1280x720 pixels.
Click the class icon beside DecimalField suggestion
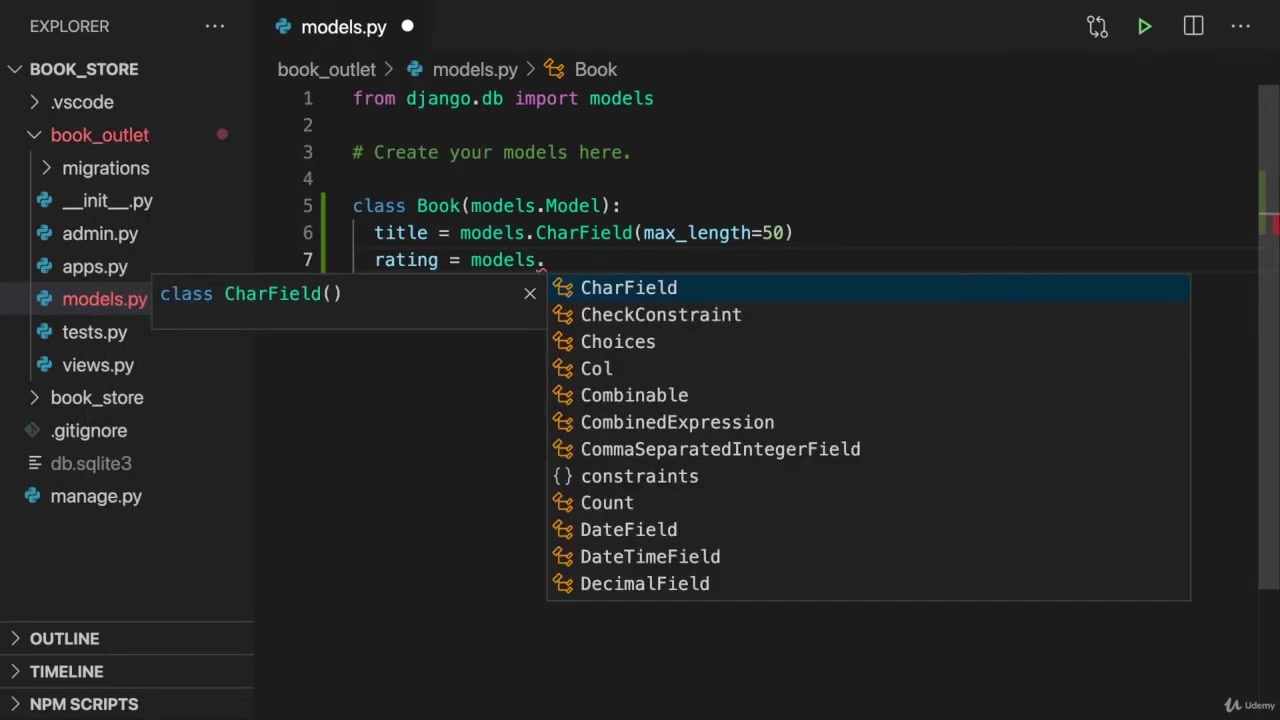(563, 584)
